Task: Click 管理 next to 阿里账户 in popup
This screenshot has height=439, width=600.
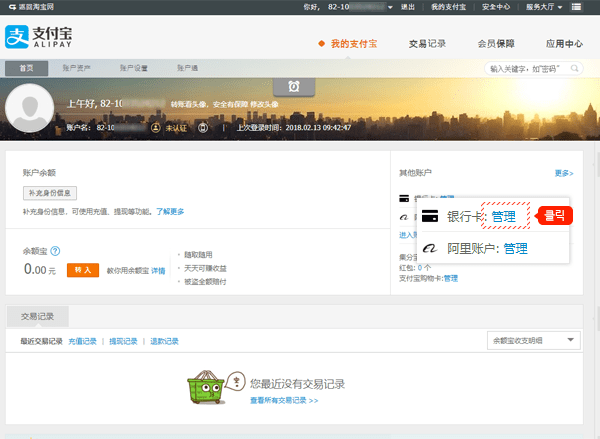Action: [x=515, y=248]
